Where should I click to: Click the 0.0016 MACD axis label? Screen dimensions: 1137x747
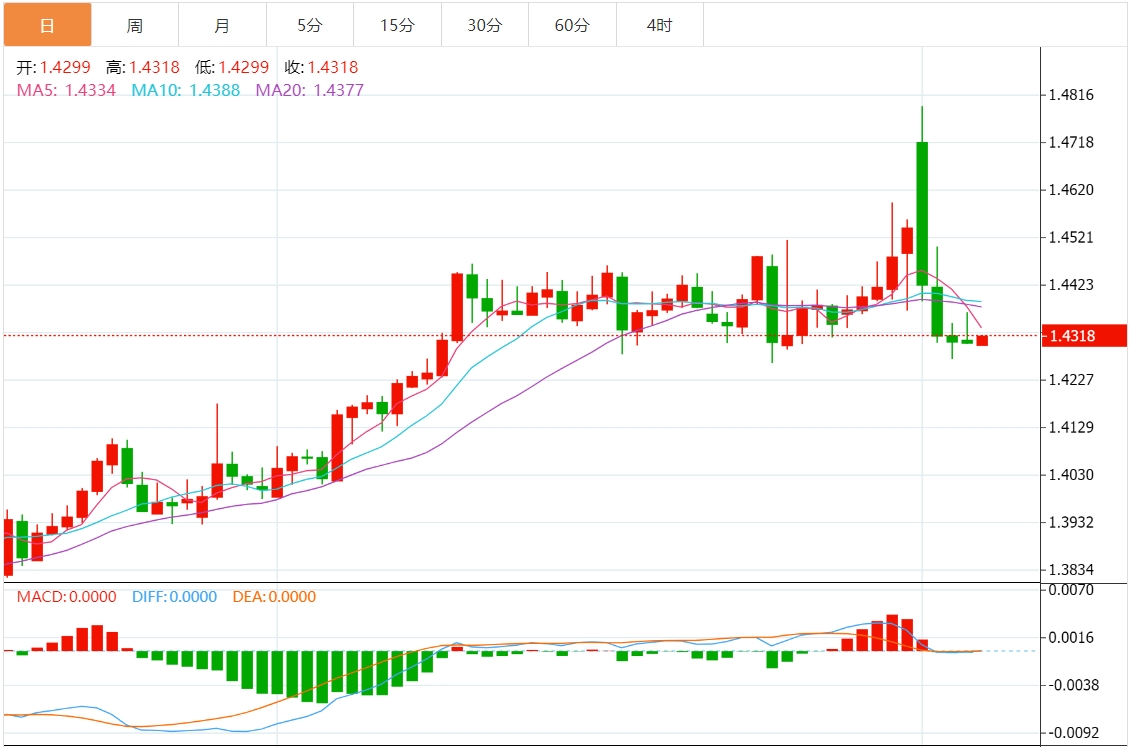click(x=1071, y=637)
